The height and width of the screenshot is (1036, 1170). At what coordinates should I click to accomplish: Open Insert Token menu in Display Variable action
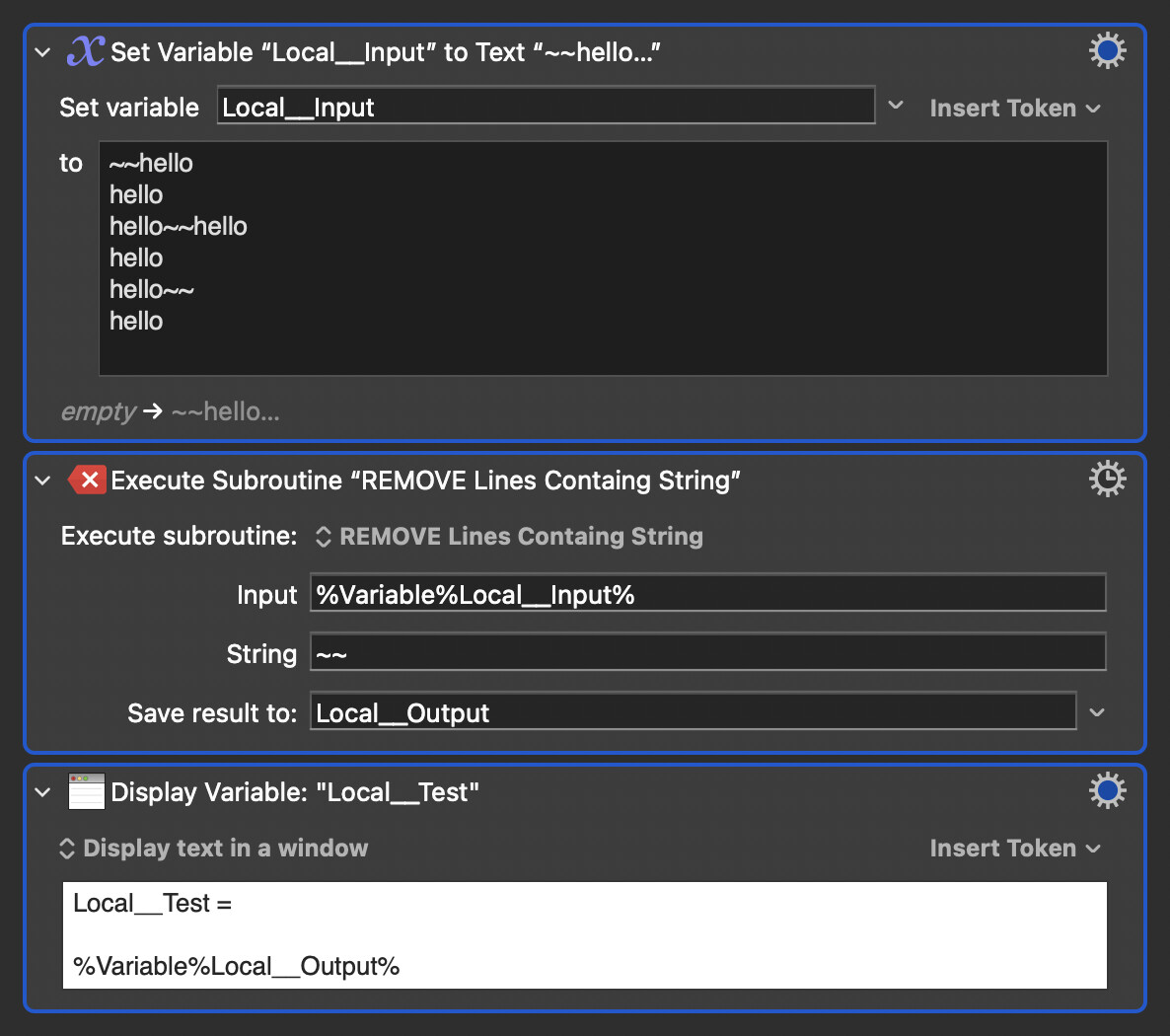(x=1015, y=848)
